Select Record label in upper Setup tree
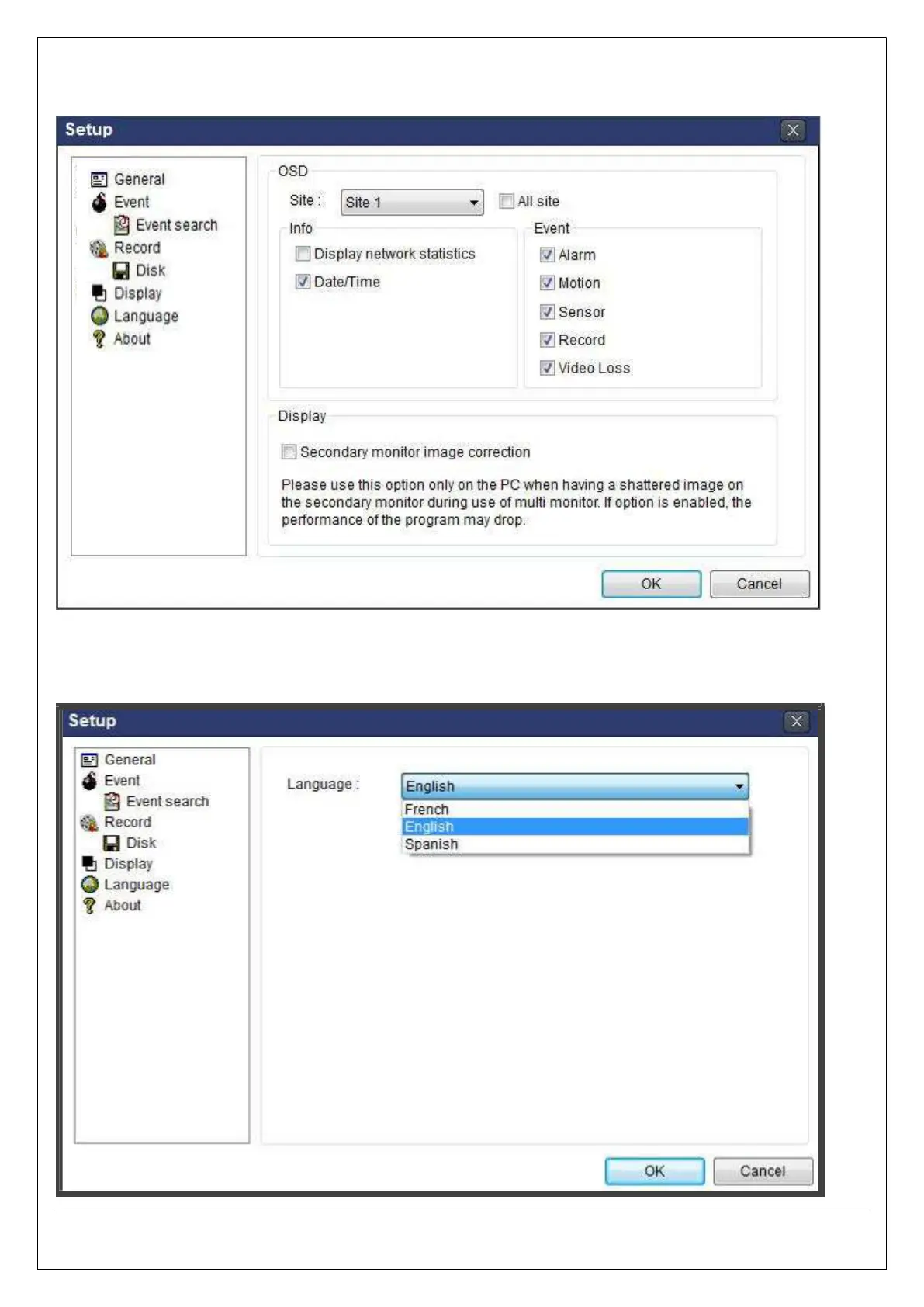This screenshot has height=1307, width=924. (x=137, y=248)
